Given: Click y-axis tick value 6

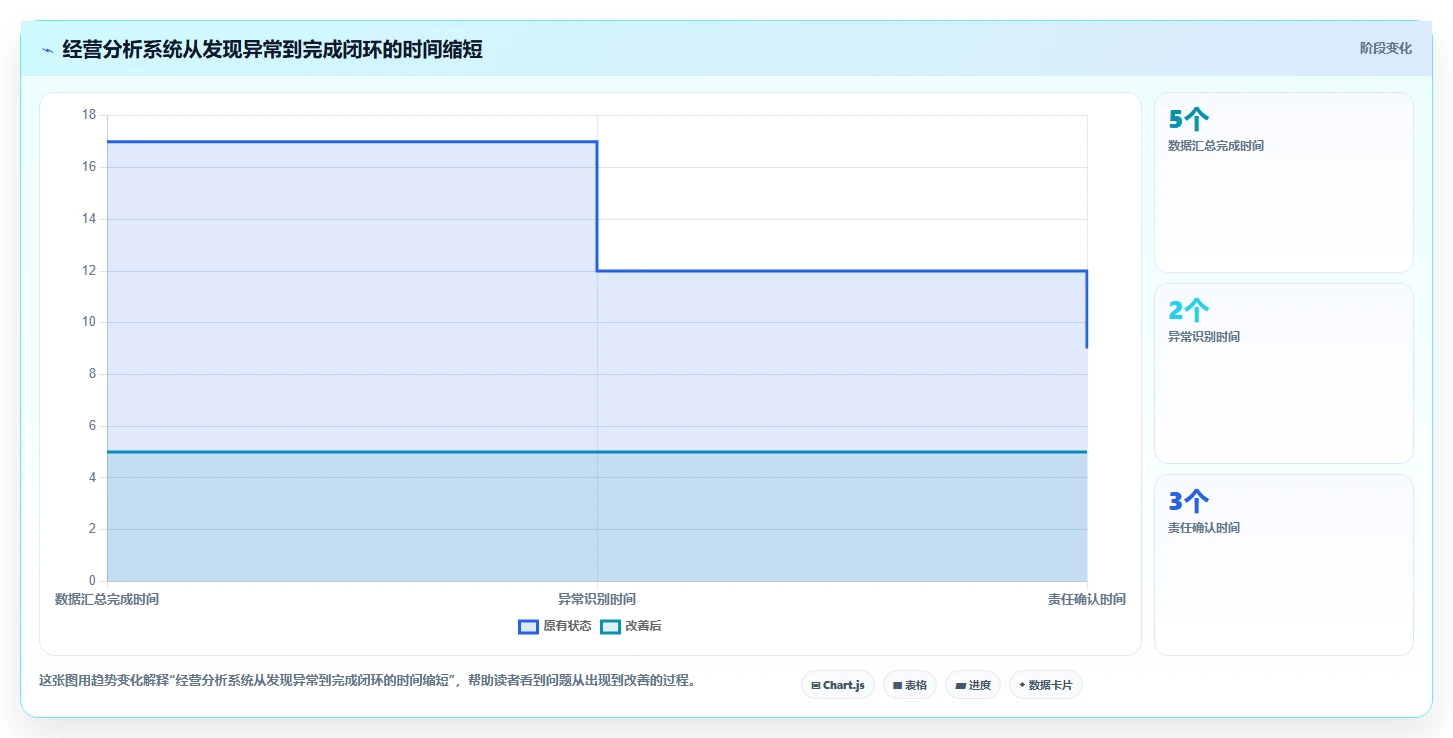Looking at the screenshot, I should point(92,426).
